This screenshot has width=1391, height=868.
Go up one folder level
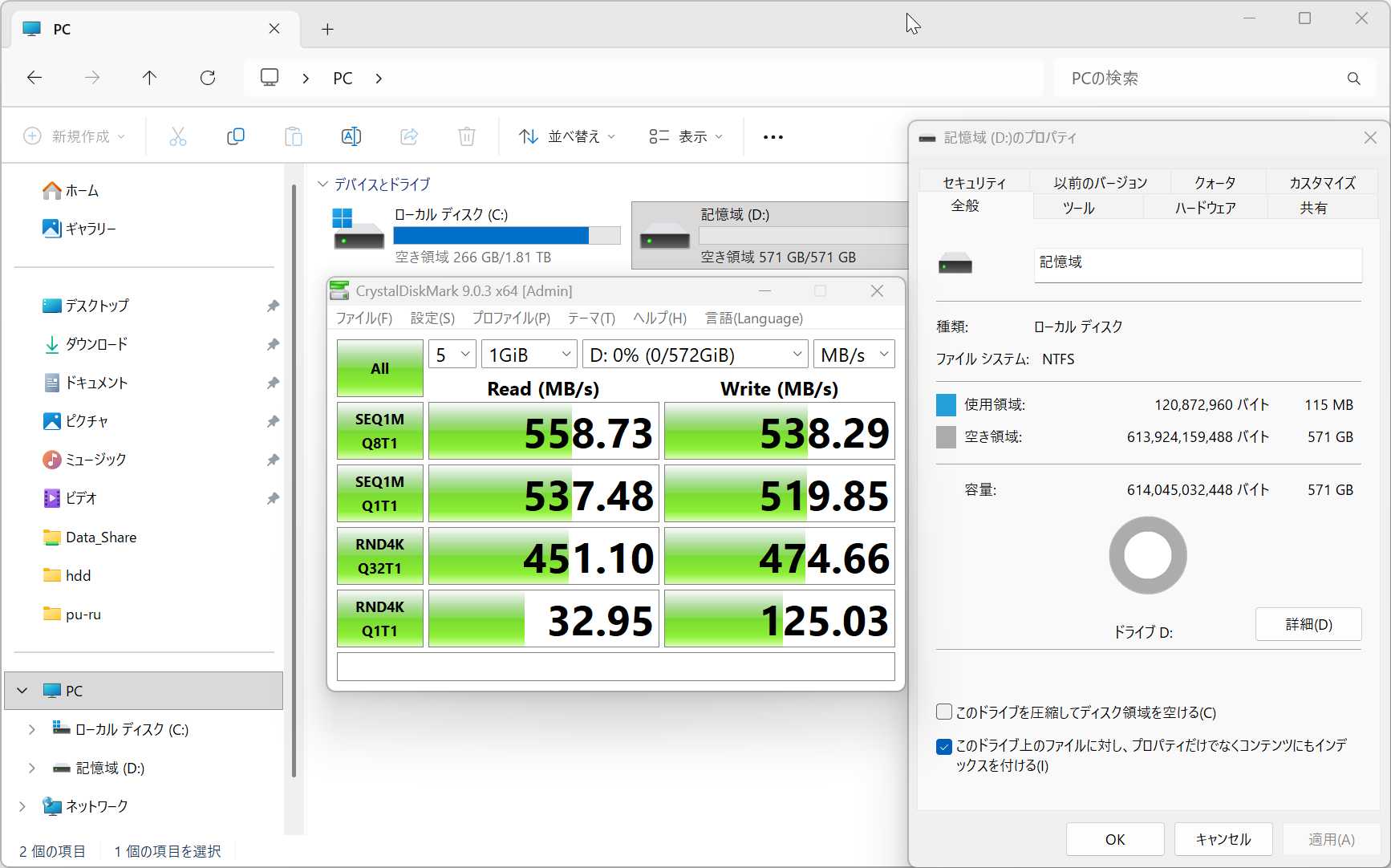tap(149, 78)
